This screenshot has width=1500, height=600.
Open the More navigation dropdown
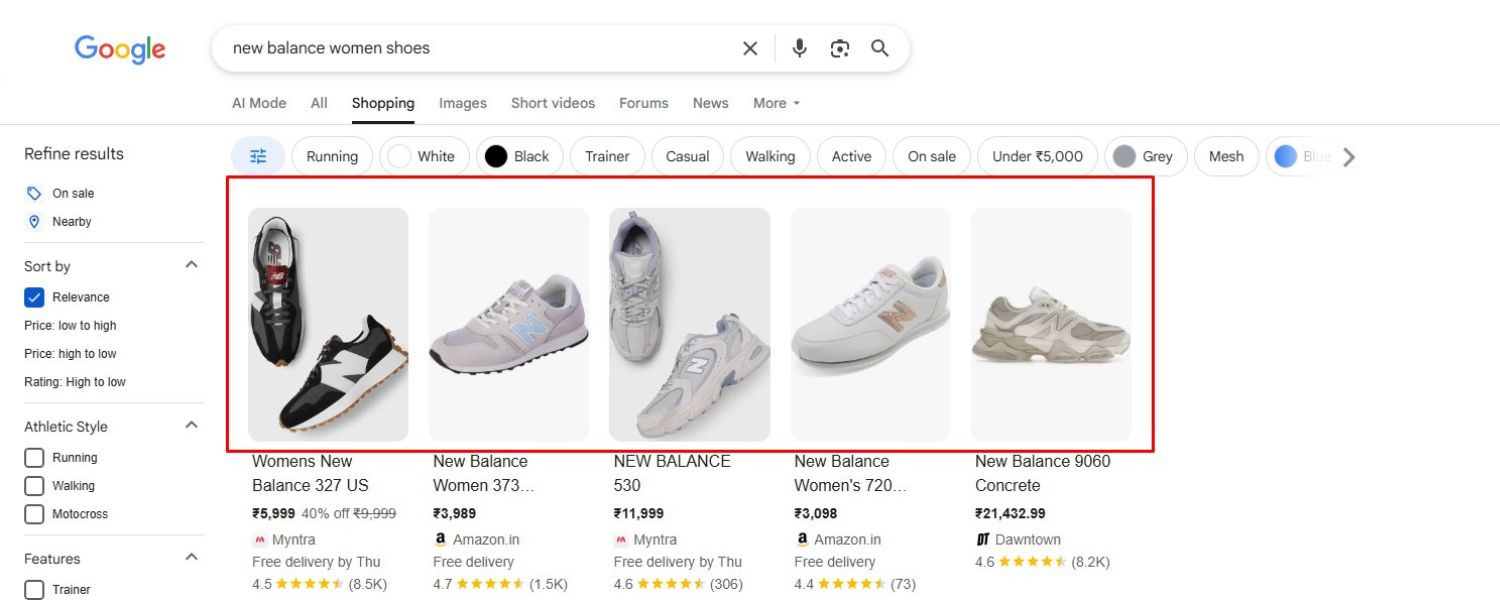(x=775, y=103)
